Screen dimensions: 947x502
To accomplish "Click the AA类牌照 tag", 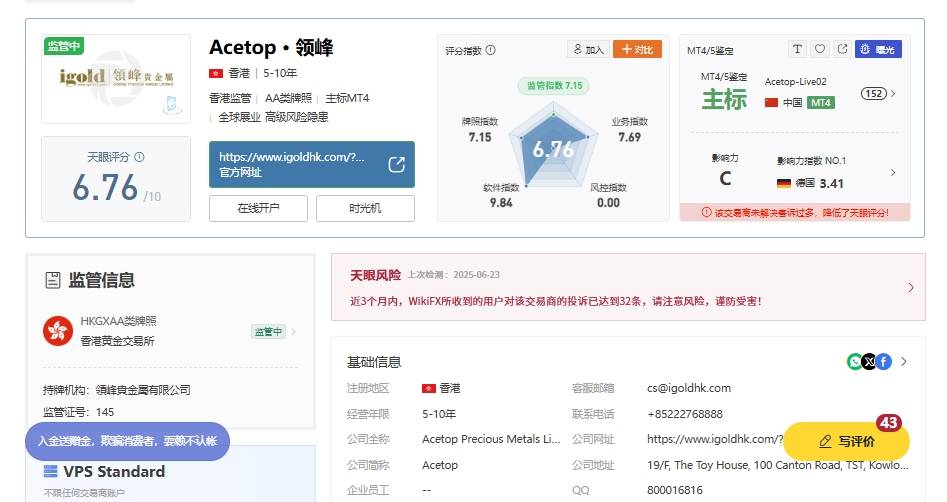I will [x=288, y=98].
